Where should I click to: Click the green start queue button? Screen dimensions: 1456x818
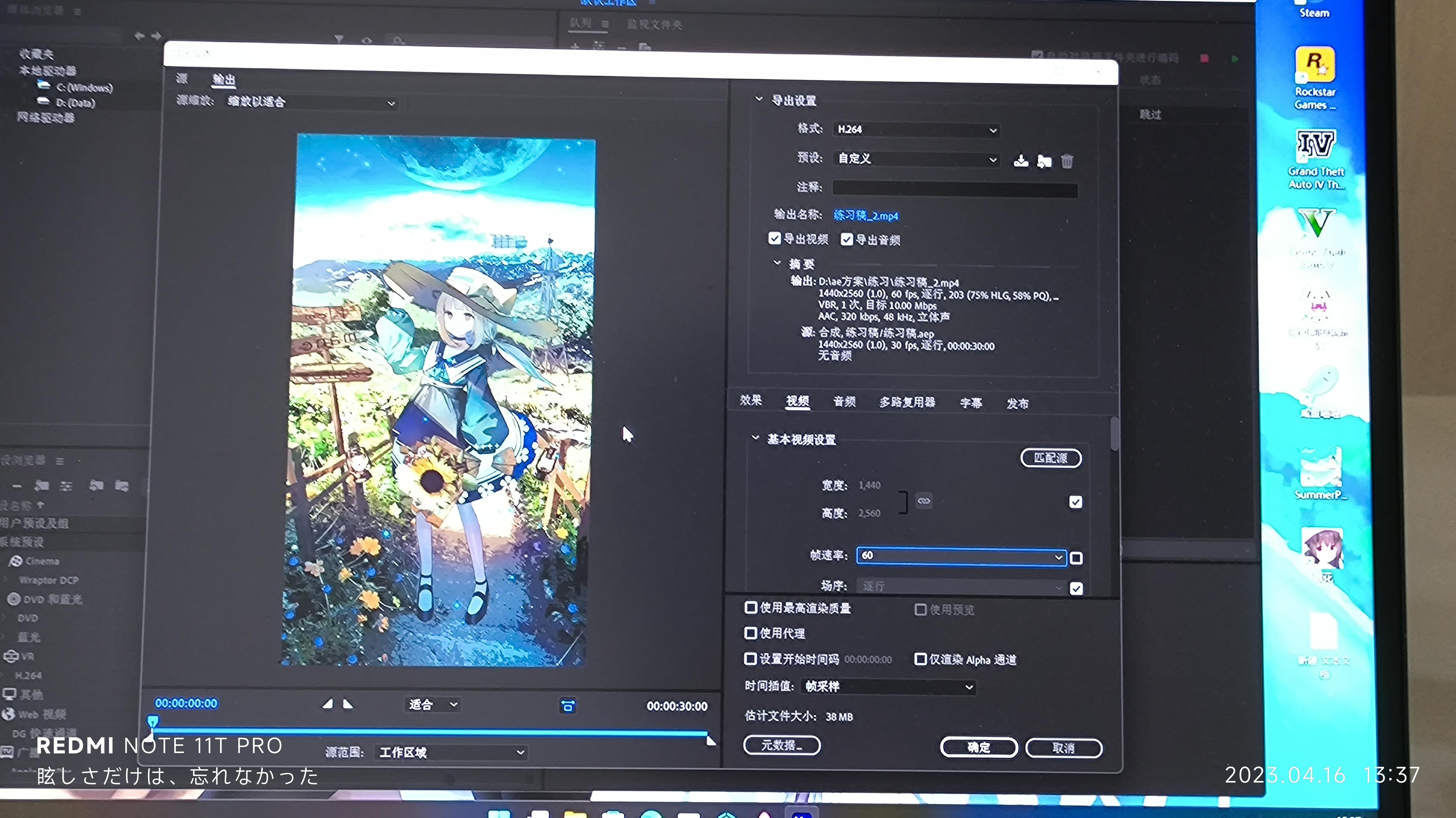pos(1234,58)
